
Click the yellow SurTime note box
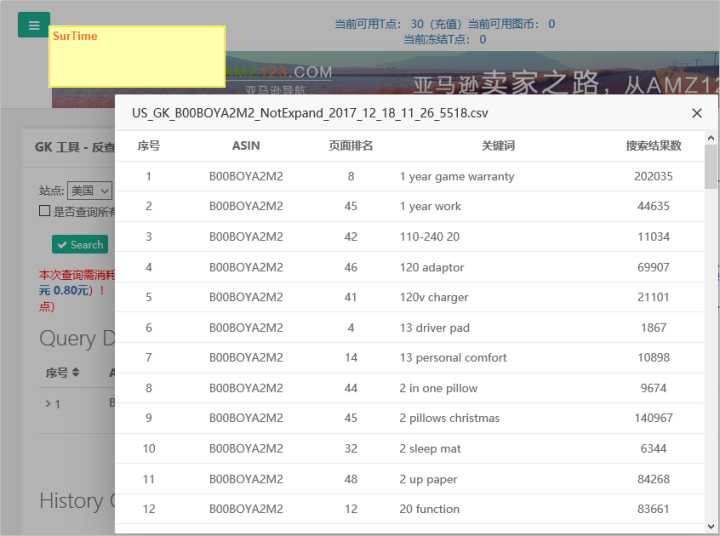(137, 57)
